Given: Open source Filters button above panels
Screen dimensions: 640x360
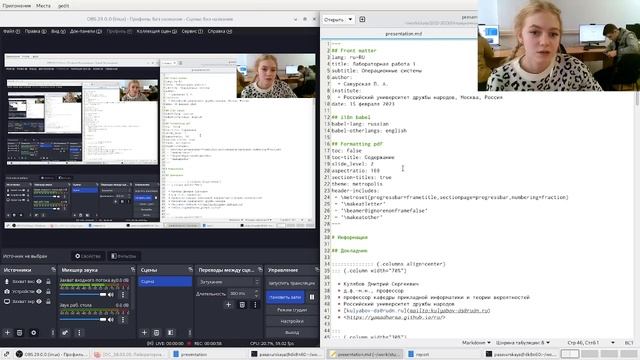Looking at the screenshot, I should point(124,256).
